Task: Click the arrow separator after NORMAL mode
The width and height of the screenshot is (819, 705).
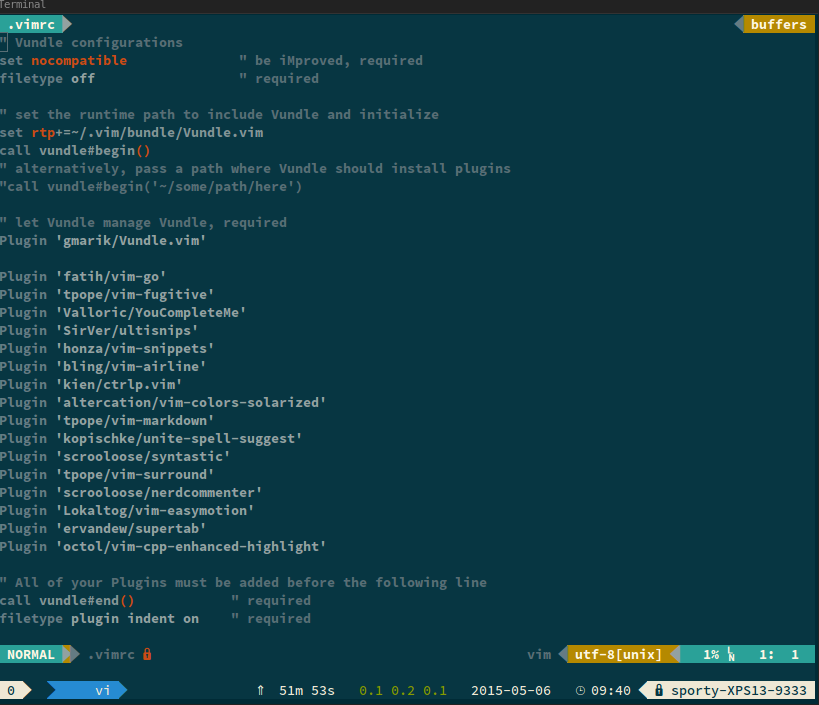Action: point(71,654)
